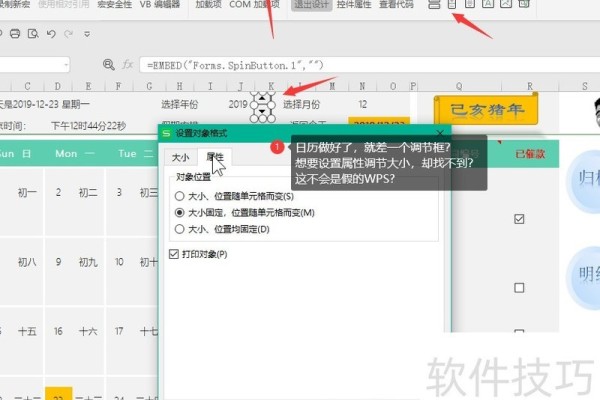Click the zoom magnifier icon beside formula bar
The width and height of the screenshot is (600, 400).
pos(109,65)
